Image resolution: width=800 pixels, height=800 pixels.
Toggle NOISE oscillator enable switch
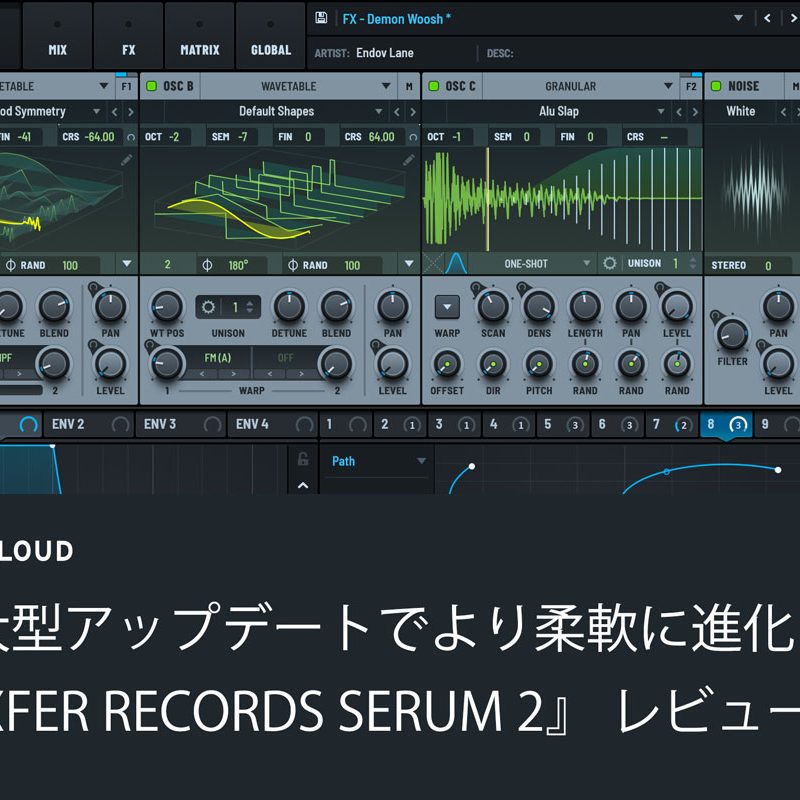716,86
